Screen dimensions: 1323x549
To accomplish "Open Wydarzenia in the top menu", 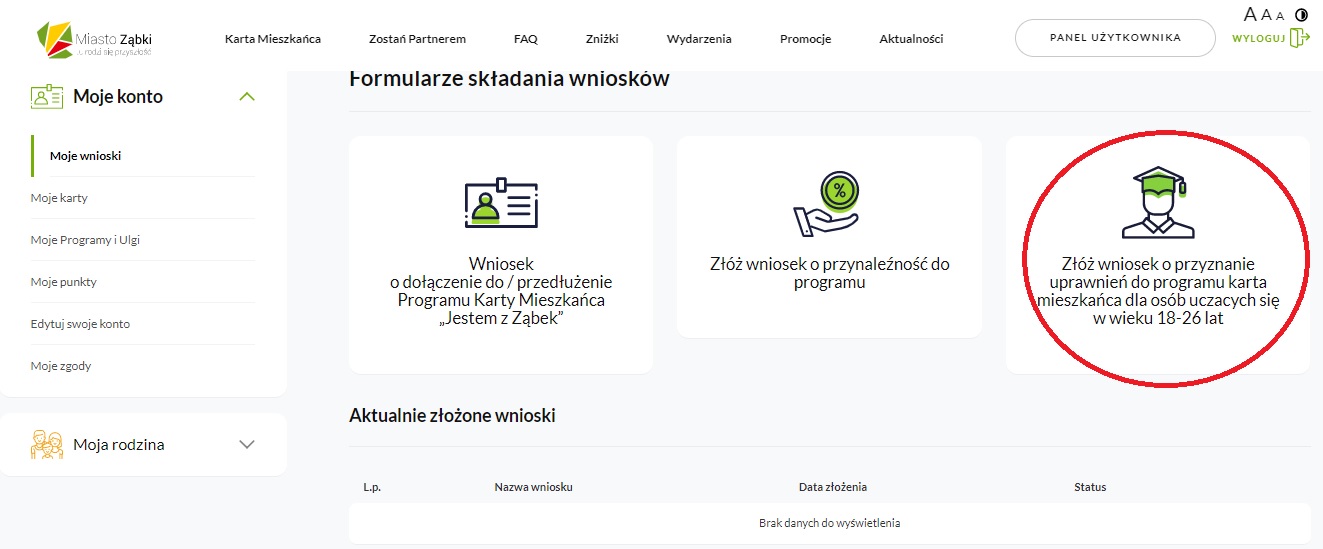I will pyautogui.click(x=699, y=39).
